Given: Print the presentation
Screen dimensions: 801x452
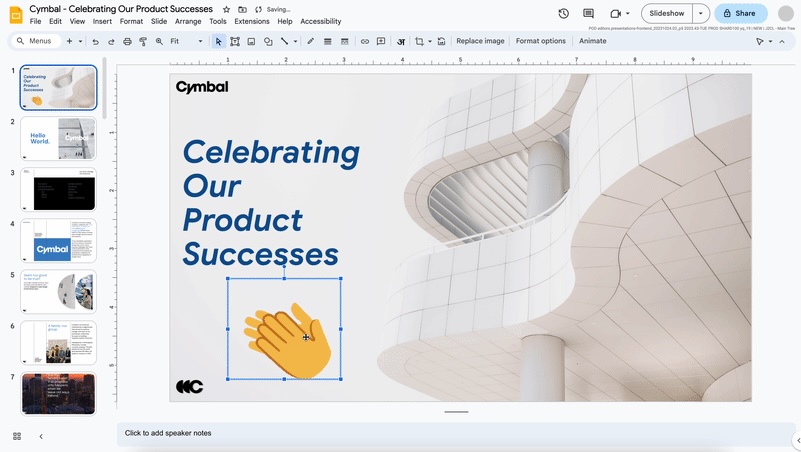Looking at the screenshot, I should click(127, 41).
